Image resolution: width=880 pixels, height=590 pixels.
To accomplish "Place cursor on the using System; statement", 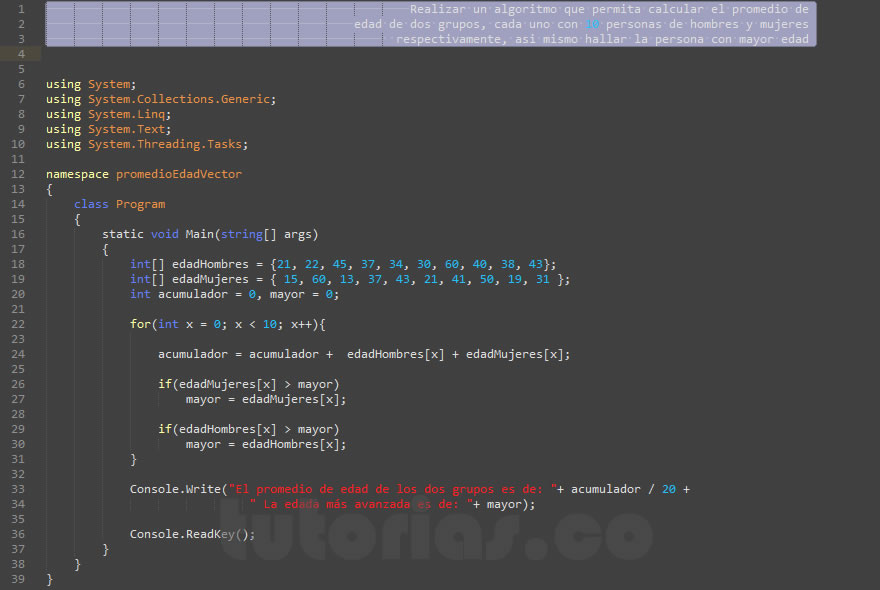I will pyautogui.click(x=90, y=83).
